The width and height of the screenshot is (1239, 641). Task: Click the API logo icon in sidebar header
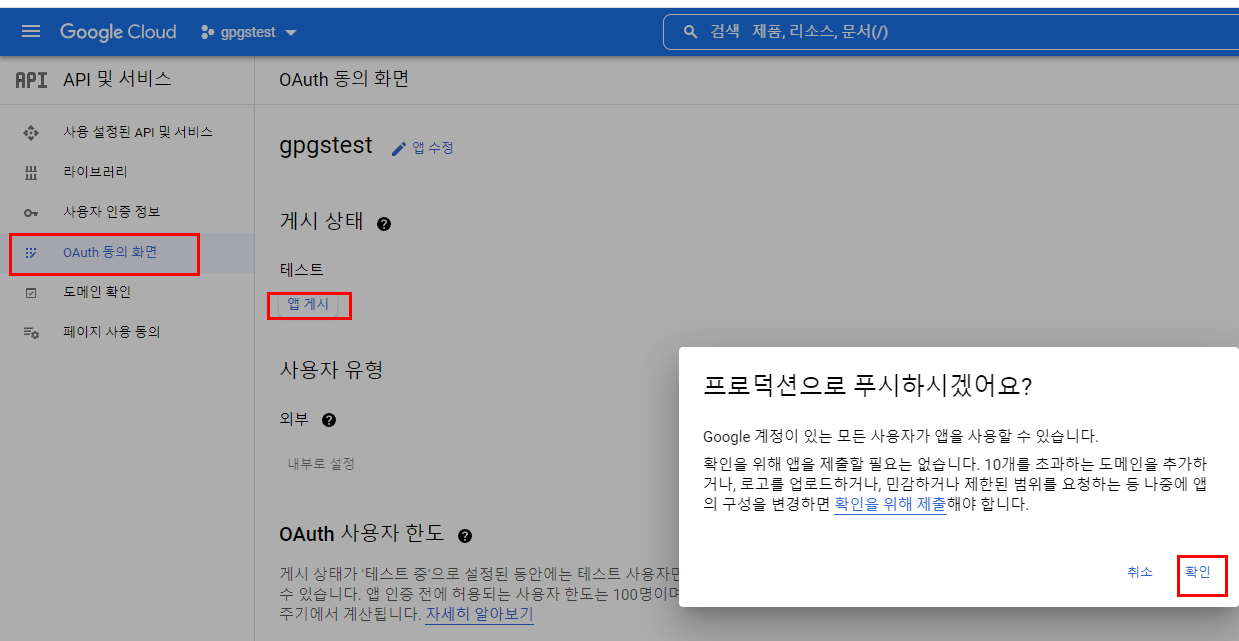click(x=31, y=79)
